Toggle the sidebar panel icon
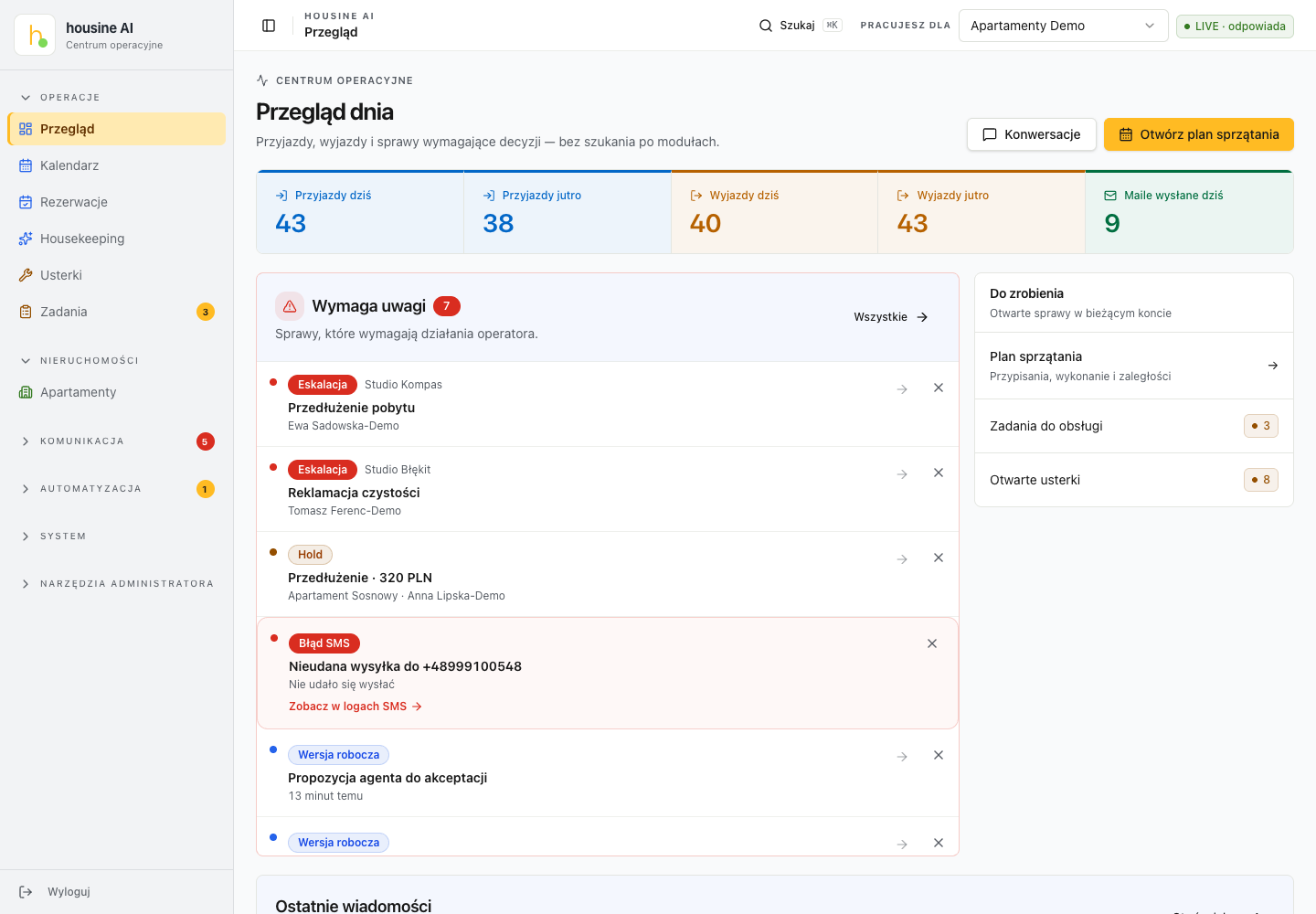1316x914 pixels. point(269,26)
